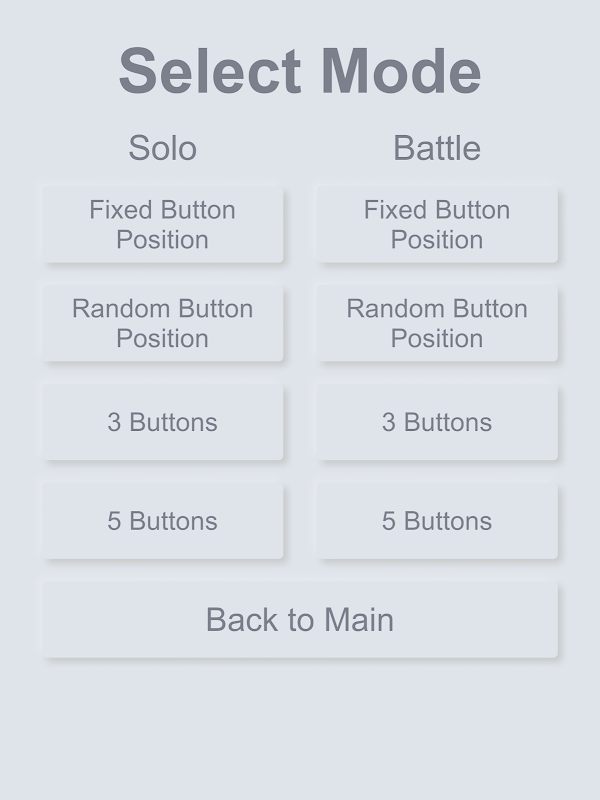Open 3 Buttons game under Battle
This screenshot has width=600, height=800.
[x=437, y=422]
